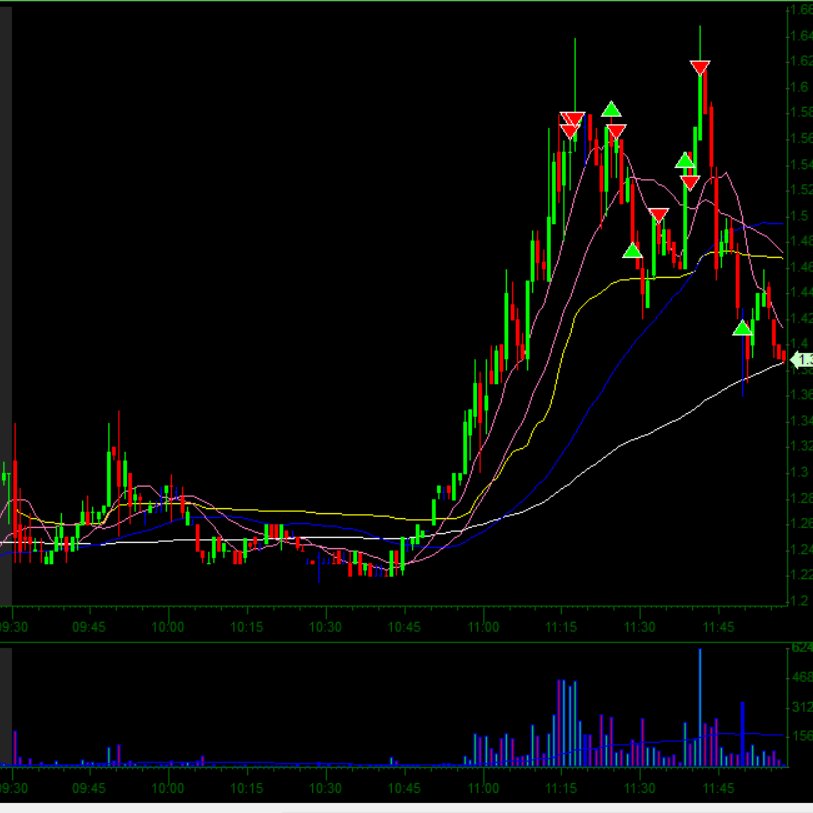Click the 10:30 label on the volume panel time axis
The width and height of the screenshot is (813, 813).
point(325,789)
